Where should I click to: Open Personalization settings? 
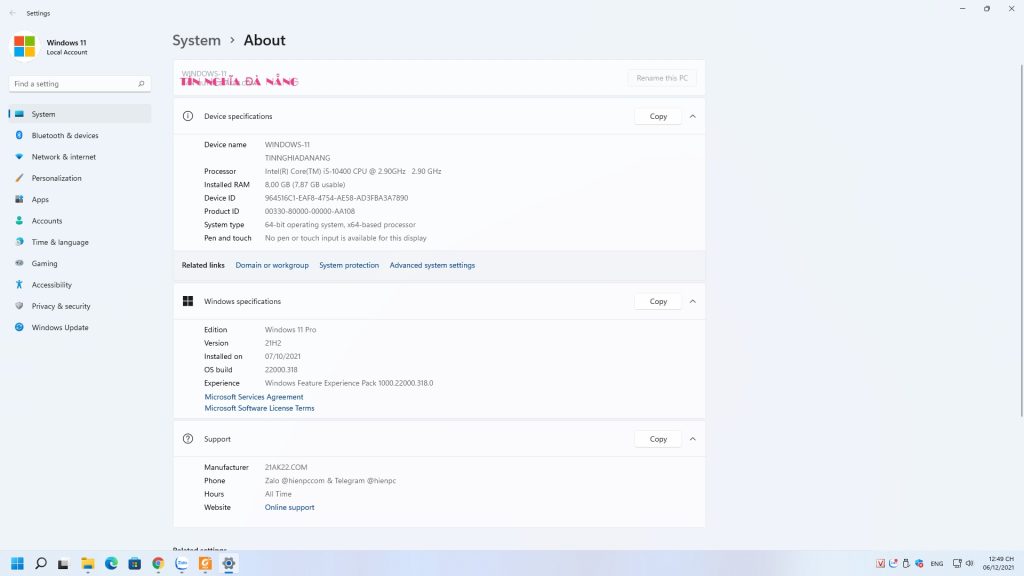pyautogui.click(x=80, y=178)
